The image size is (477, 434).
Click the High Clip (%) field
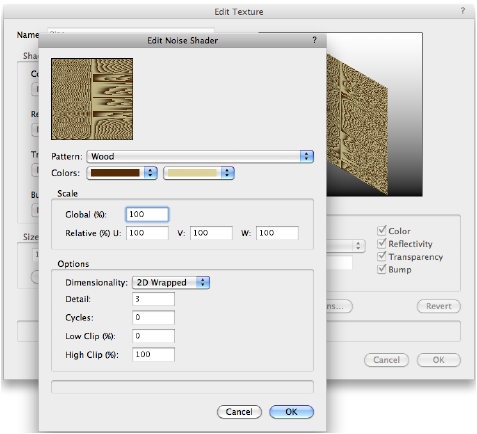click(153, 354)
